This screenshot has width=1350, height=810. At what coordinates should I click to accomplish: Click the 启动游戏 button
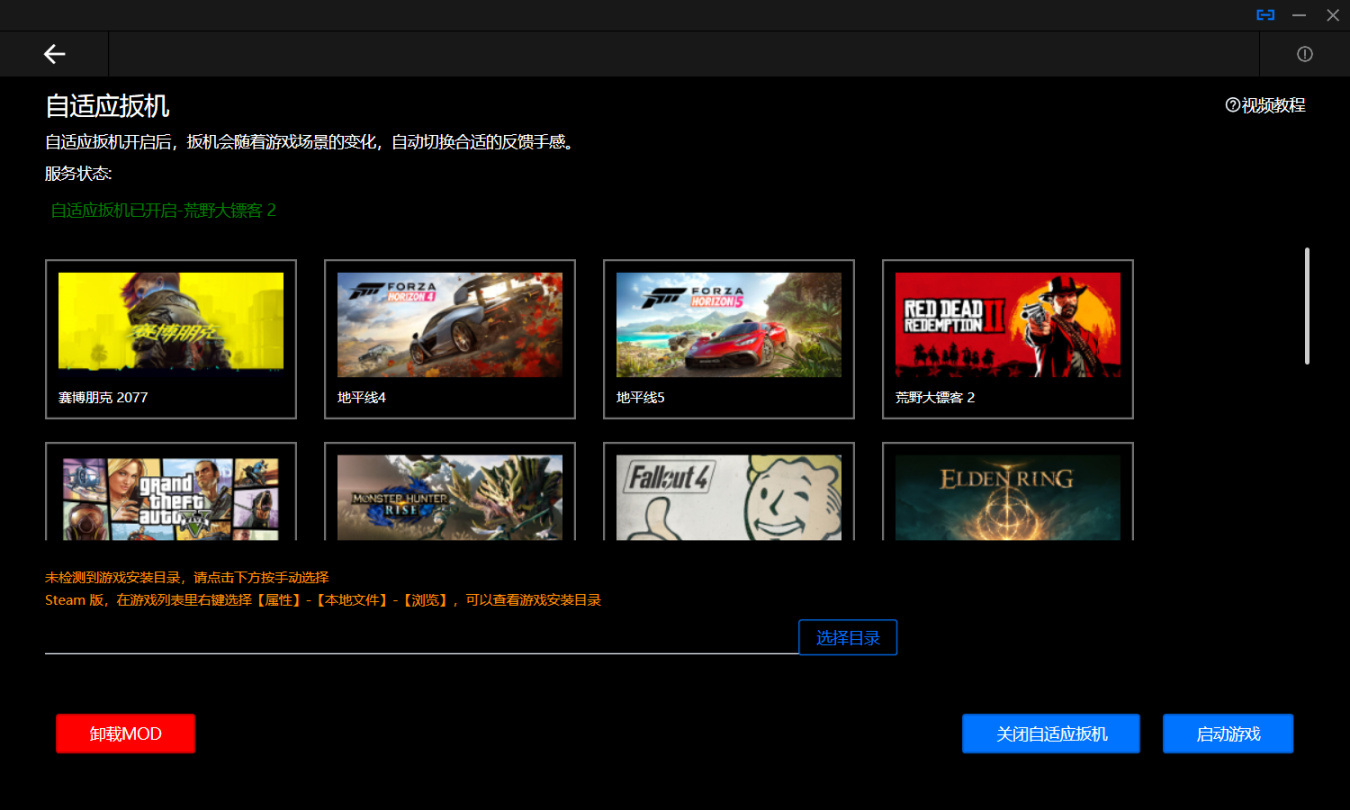[1228, 734]
